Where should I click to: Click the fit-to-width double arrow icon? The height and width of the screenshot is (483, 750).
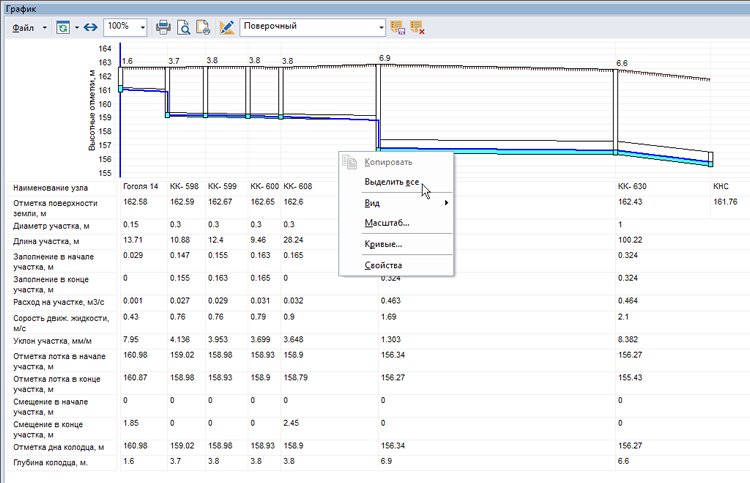[x=90, y=27]
